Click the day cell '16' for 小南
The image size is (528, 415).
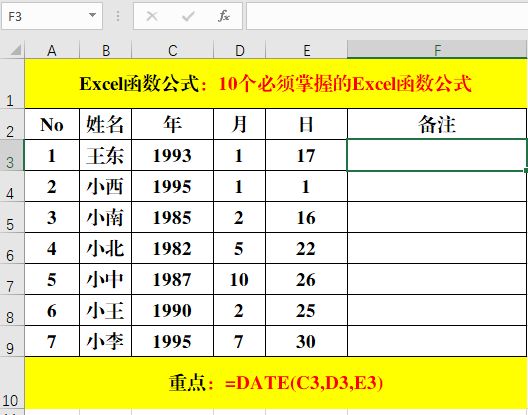pyautogui.click(x=306, y=217)
